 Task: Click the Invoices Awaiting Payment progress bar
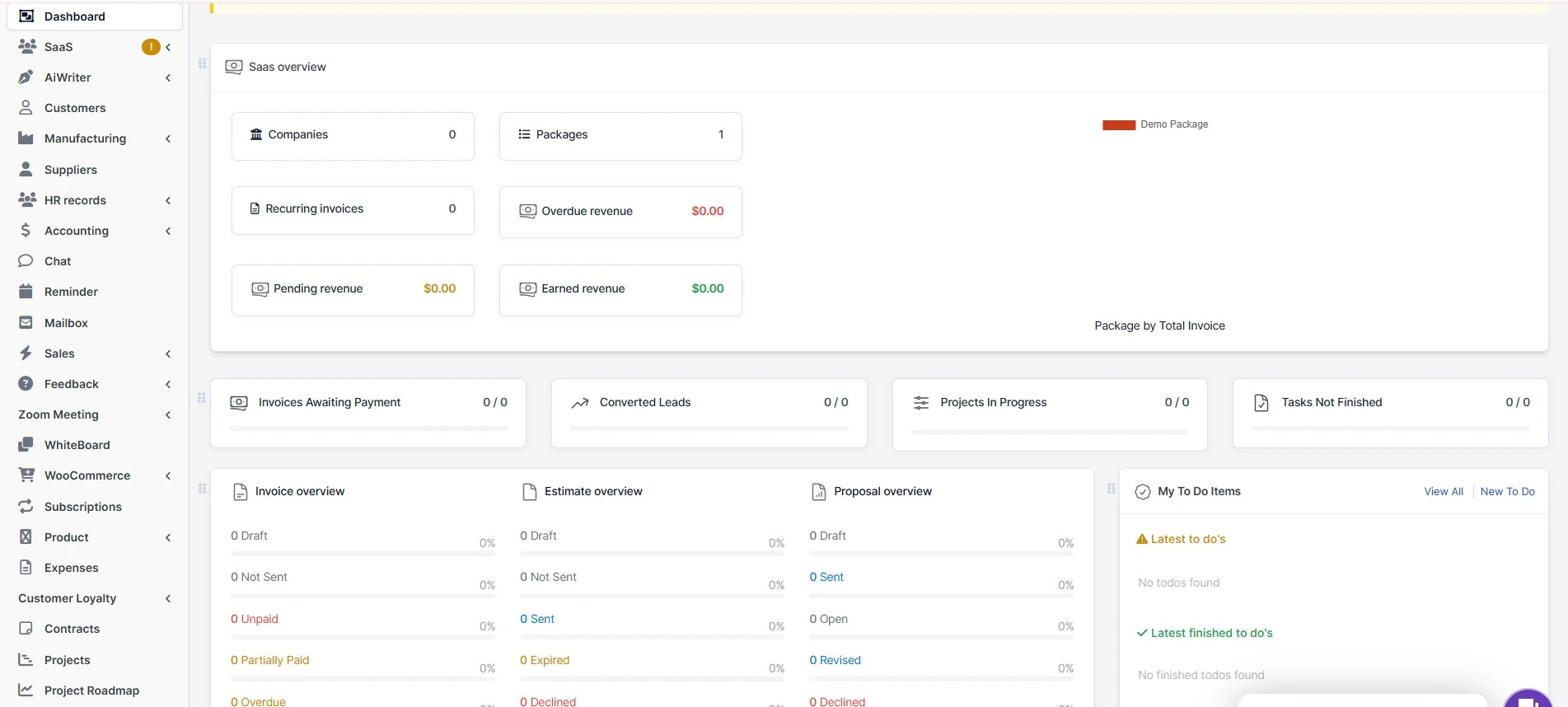pyautogui.click(x=367, y=428)
